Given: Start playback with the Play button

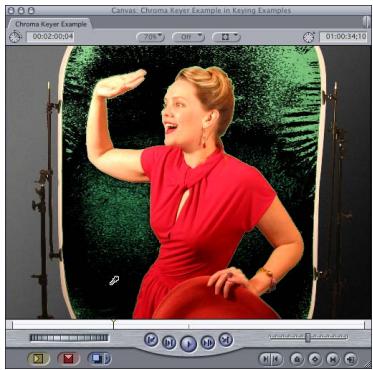Looking at the screenshot, I should point(189,344).
